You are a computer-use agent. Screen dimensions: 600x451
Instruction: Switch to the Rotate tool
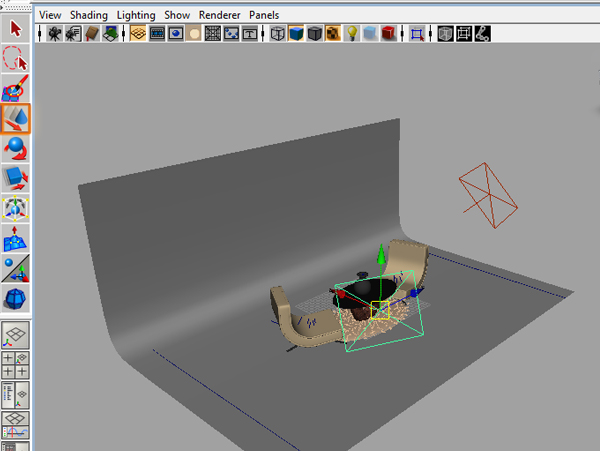pos(16,148)
